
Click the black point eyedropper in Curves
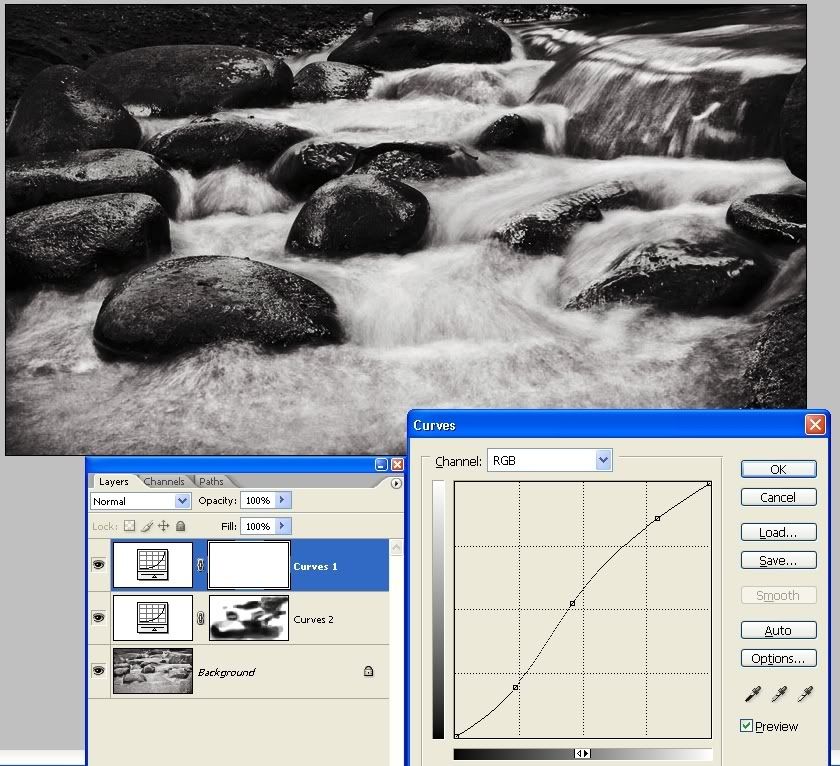(x=753, y=694)
